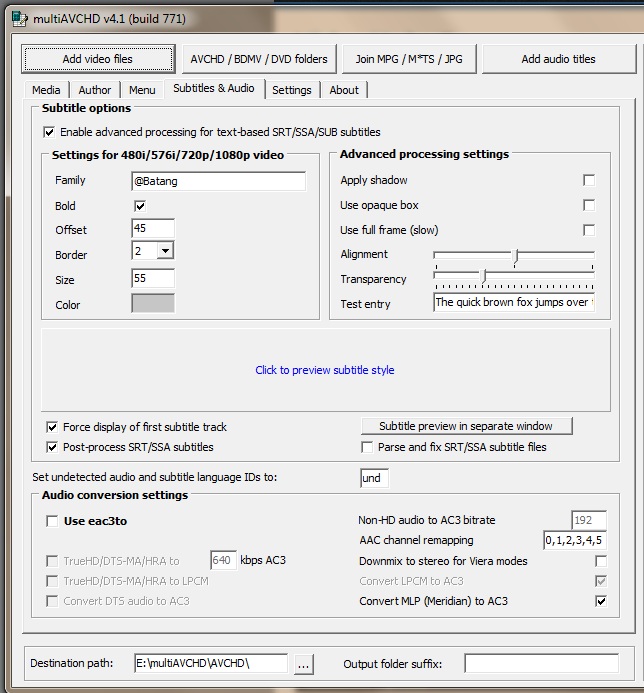Toggle Force display of first subtitle track
The width and height of the screenshot is (644, 693).
52,427
